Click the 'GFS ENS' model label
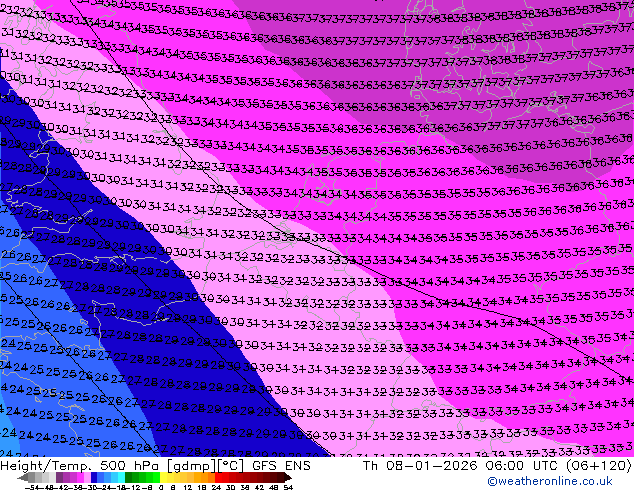This screenshot has width=634, height=490. click(281, 465)
